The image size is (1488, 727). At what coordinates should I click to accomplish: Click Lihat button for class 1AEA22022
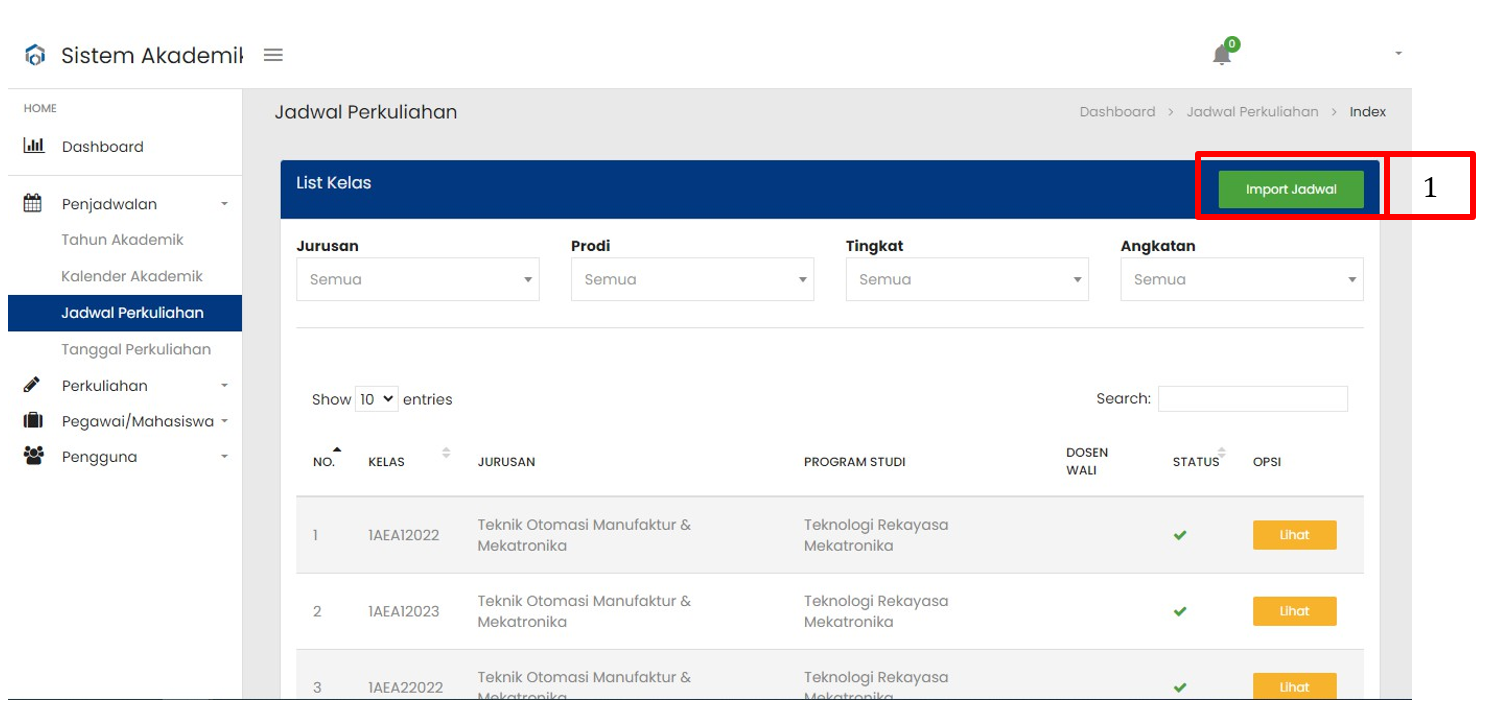pyautogui.click(x=1294, y=686)
